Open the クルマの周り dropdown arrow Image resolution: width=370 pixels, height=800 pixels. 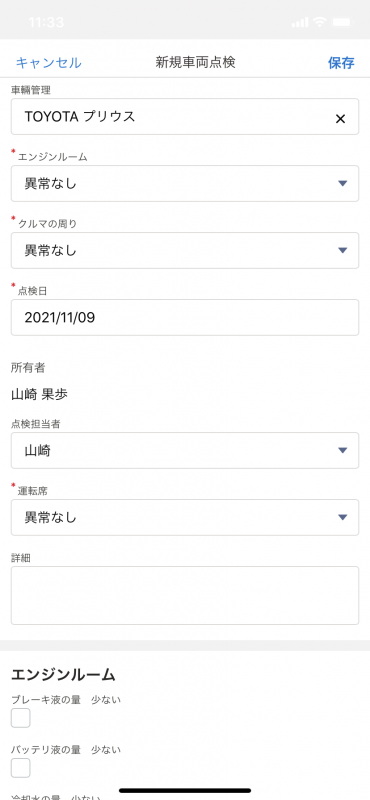342,250
